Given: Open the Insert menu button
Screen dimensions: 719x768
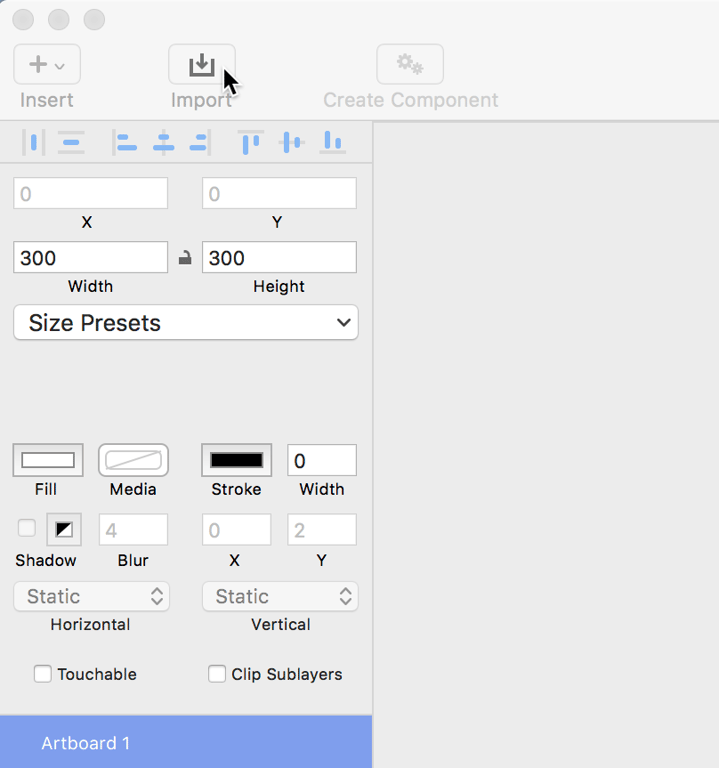Looking at the screenshot, I should tap(47, 65).
